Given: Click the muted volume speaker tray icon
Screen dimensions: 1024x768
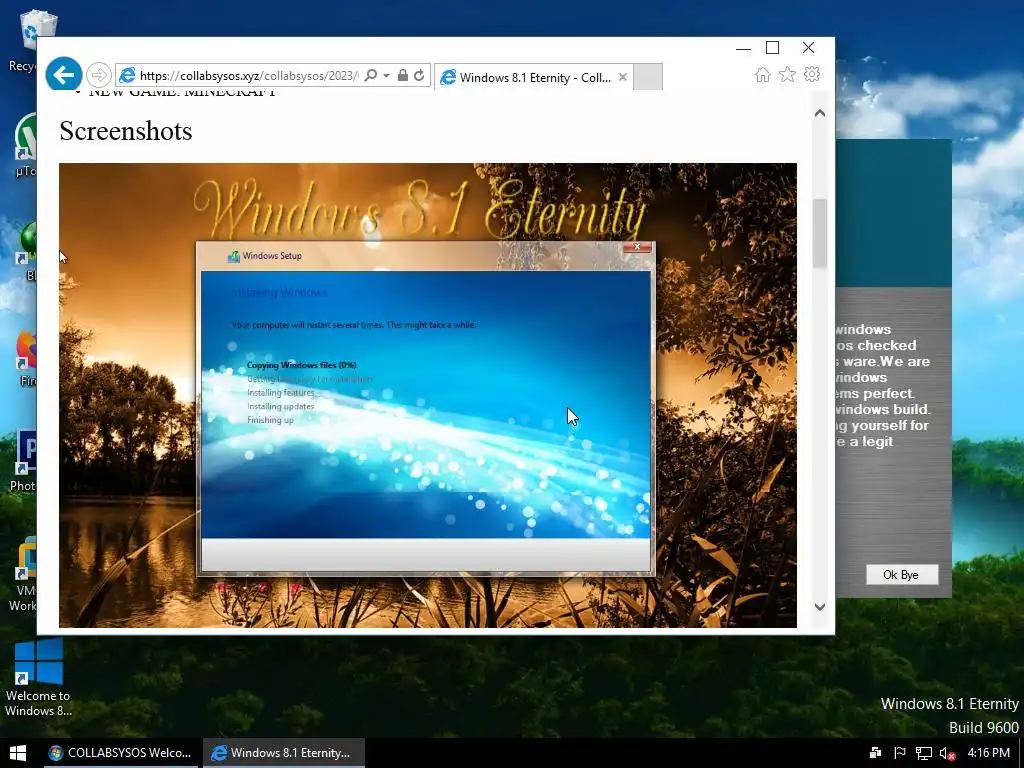Looking at the screenshot, I should click(x=947, y=754).
